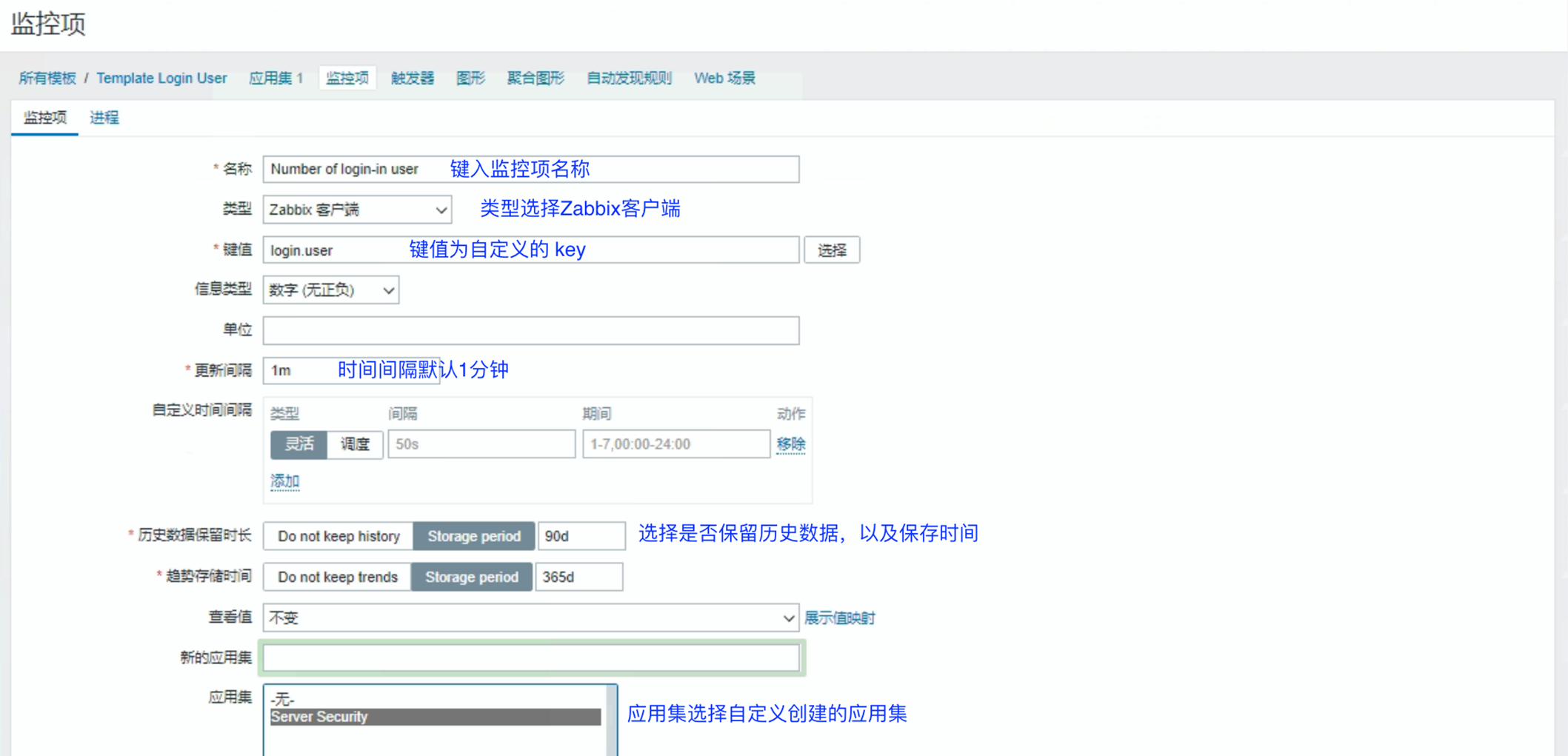
Task: Click the 期间 1-7,00:00-24:00 field
Action: pyautogui.click(x=676, y=444)
